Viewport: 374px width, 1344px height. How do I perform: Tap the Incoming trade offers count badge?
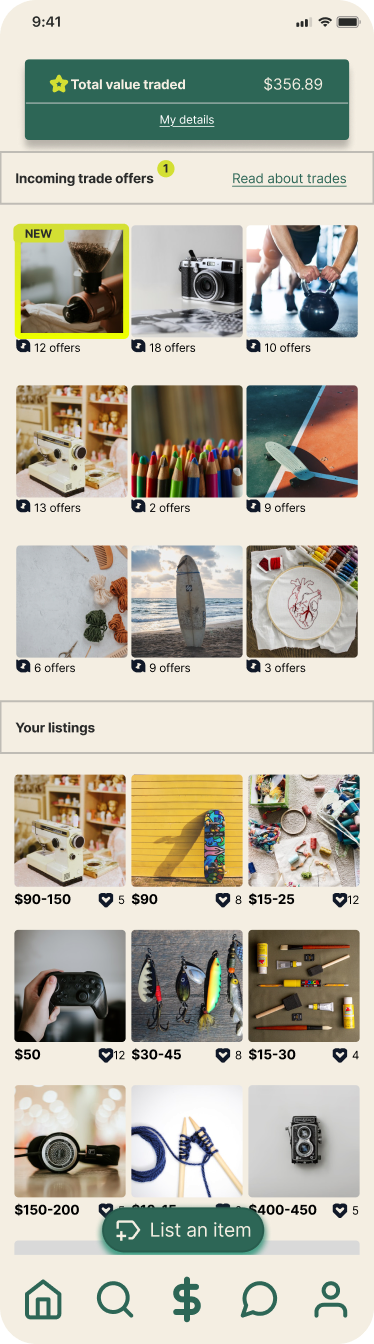tap(166, 168)
